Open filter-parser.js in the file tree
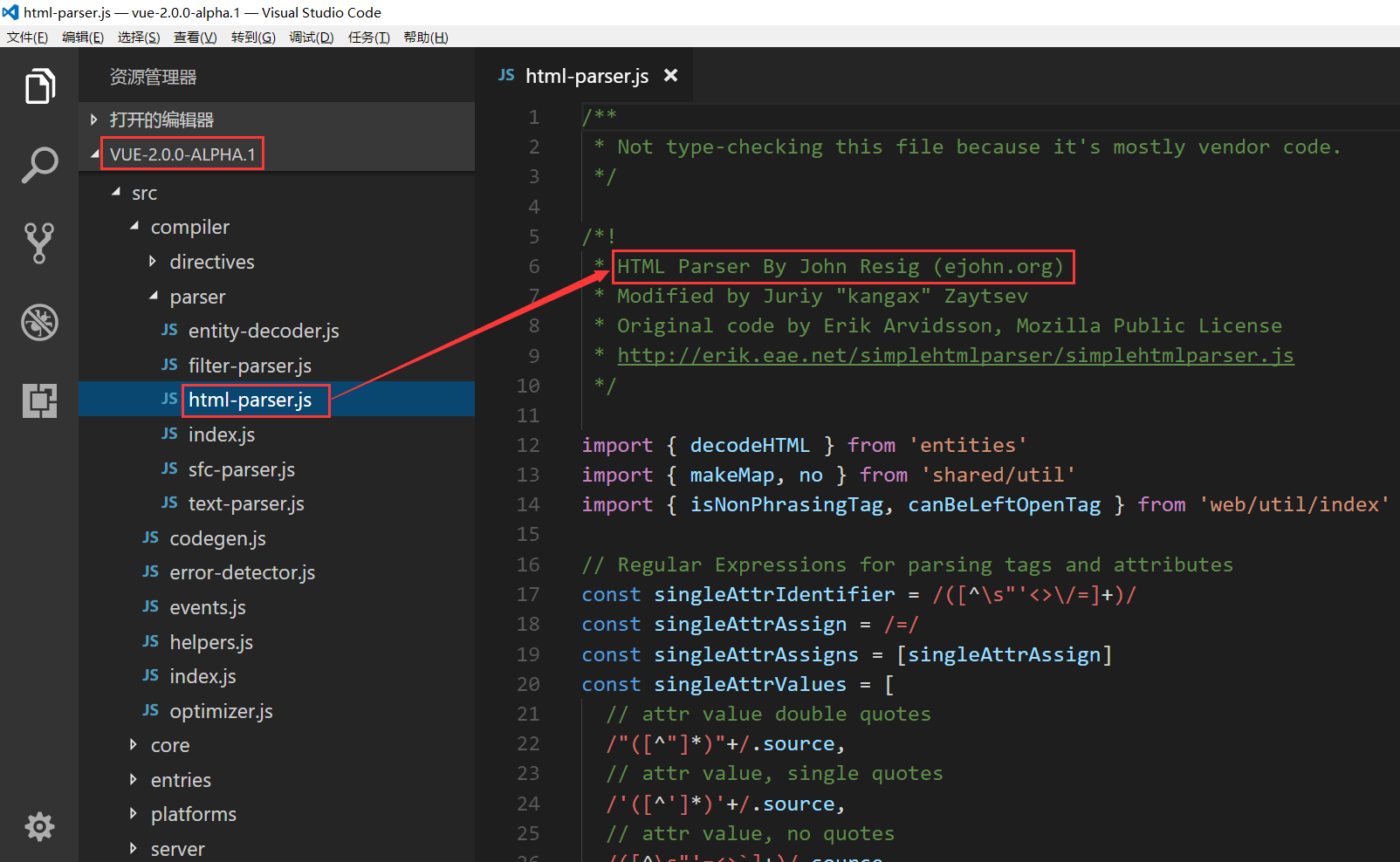The height and width of the screenshot is (862, 1400). tap(250, 366)
